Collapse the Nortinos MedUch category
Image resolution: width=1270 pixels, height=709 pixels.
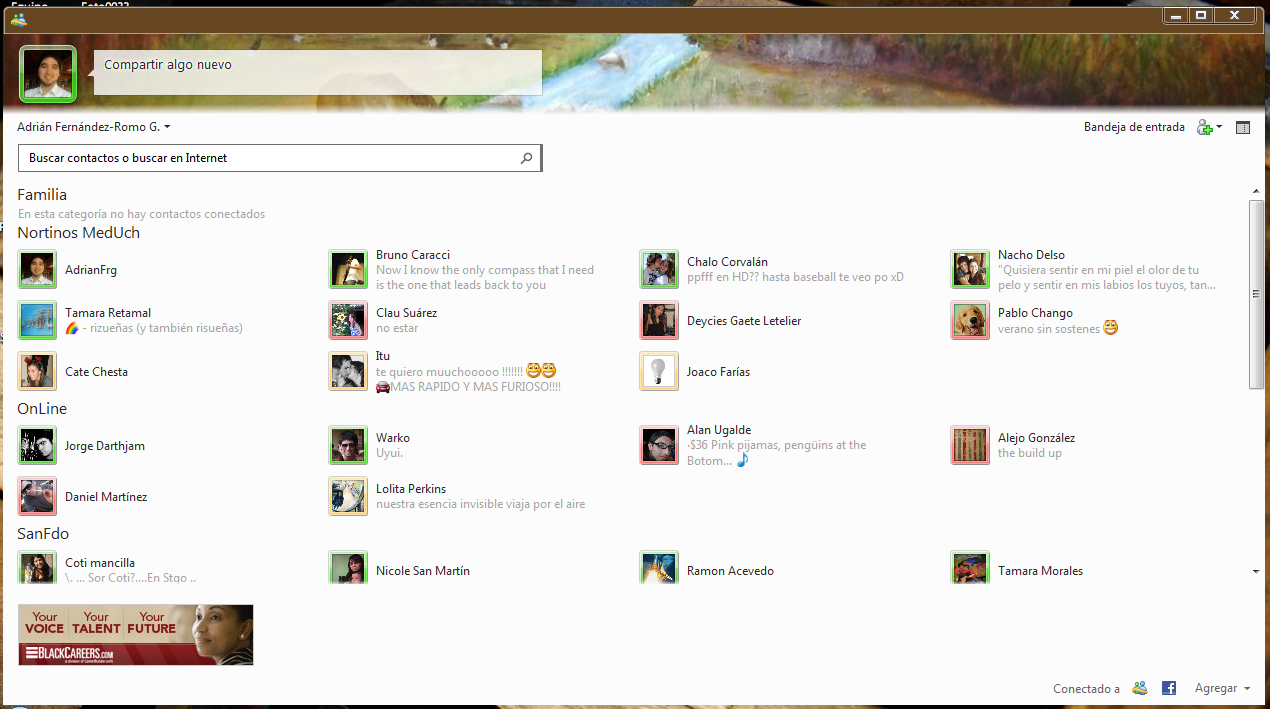[x=78, y=233]
